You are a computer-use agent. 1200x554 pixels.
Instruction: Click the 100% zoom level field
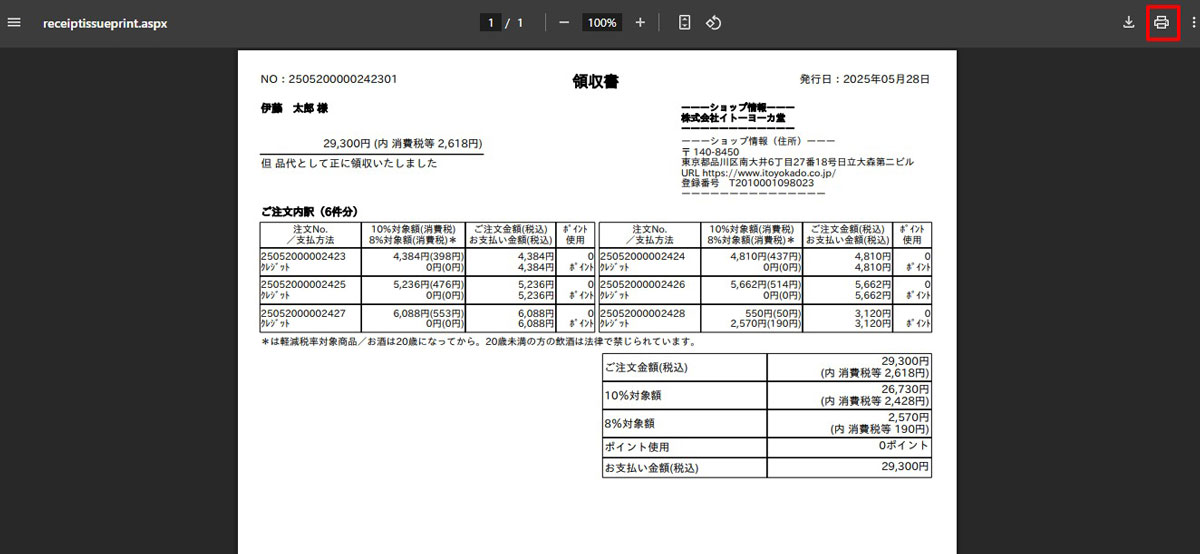pyautogui.click(x=602, y=22)
